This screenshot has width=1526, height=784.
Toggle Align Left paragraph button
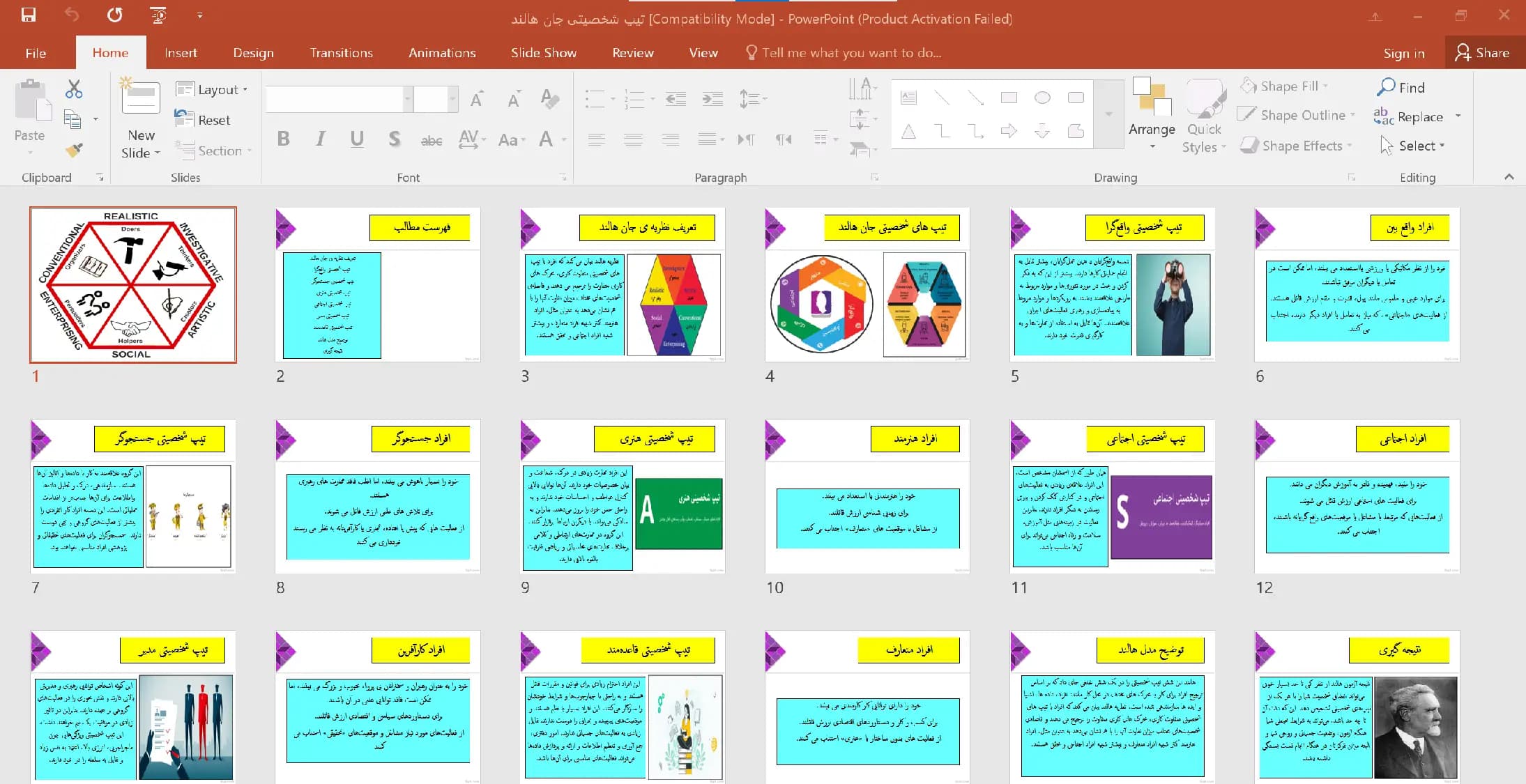(x=596, y=140)
